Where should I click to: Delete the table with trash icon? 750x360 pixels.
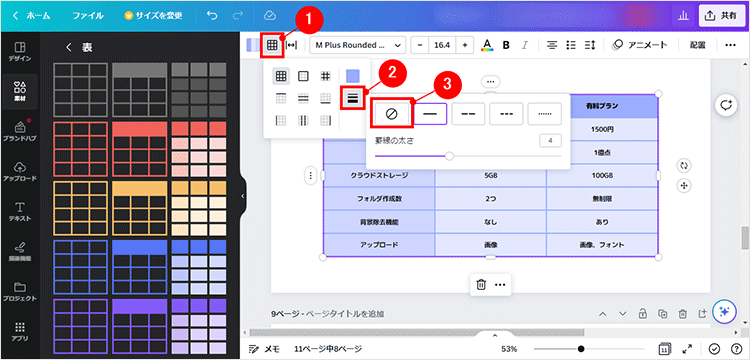tap(481, 285)
